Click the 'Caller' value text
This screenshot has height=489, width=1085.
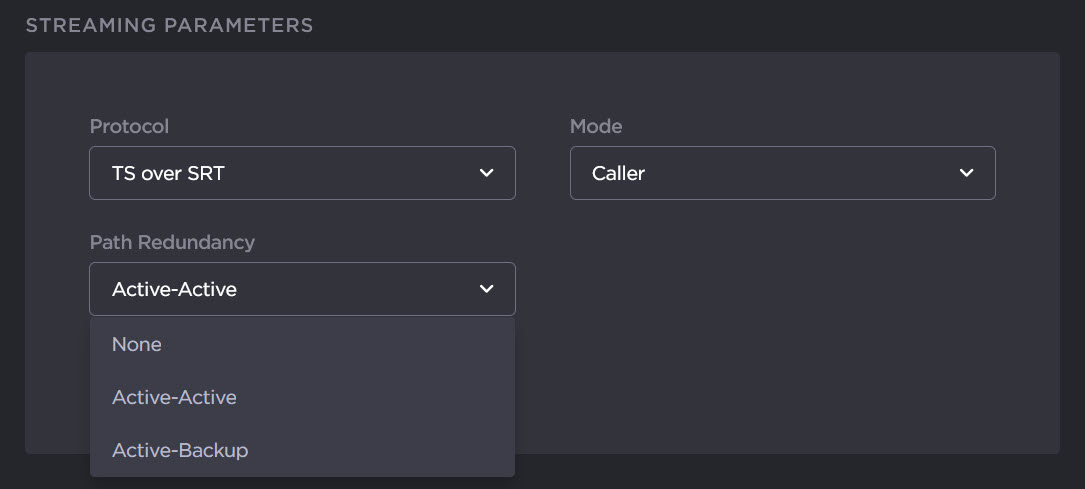pyautogui.click(x=618, y=173)
